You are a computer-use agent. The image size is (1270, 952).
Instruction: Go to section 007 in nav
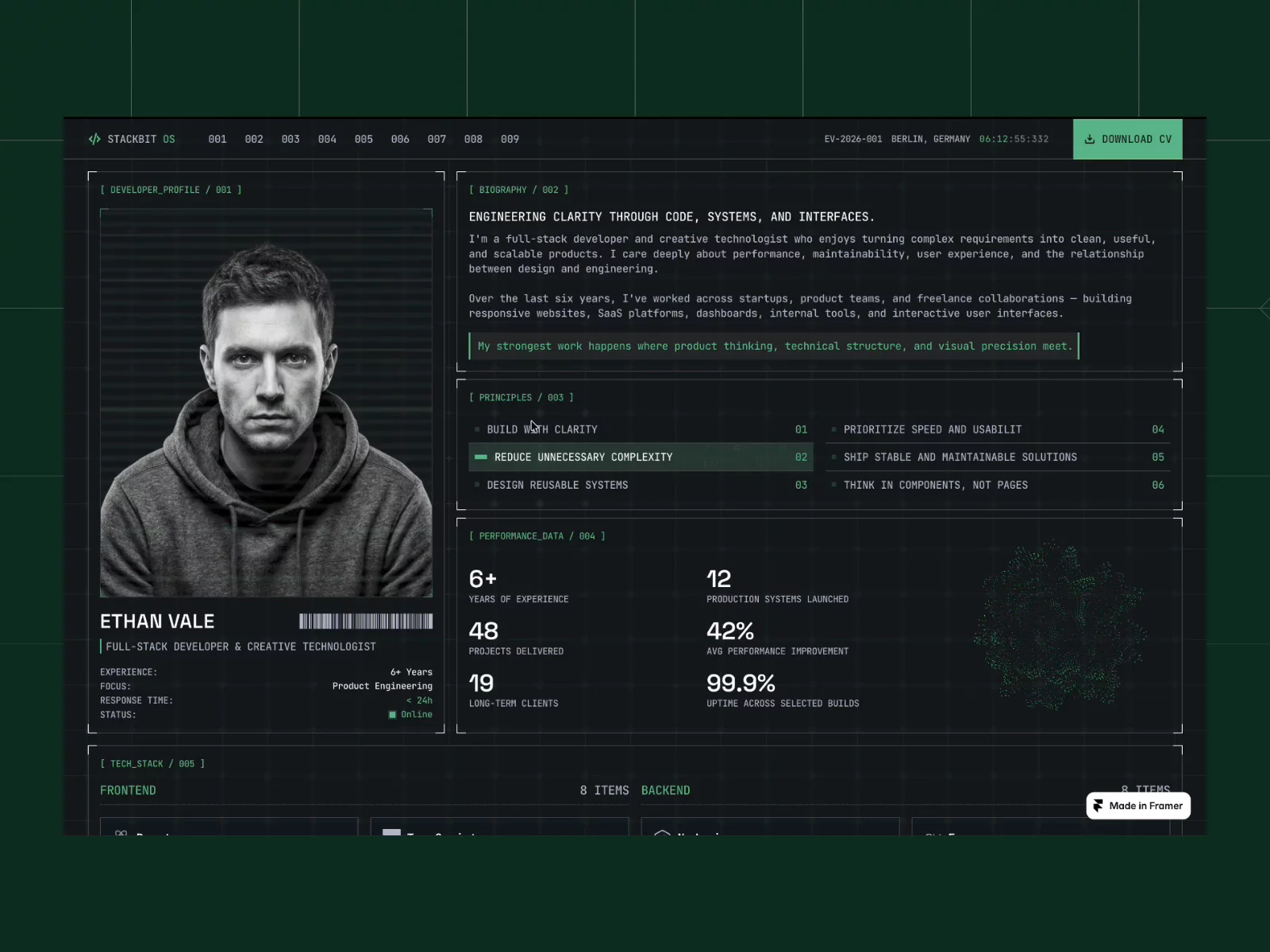pyautogui.click(x=437, y=139)
